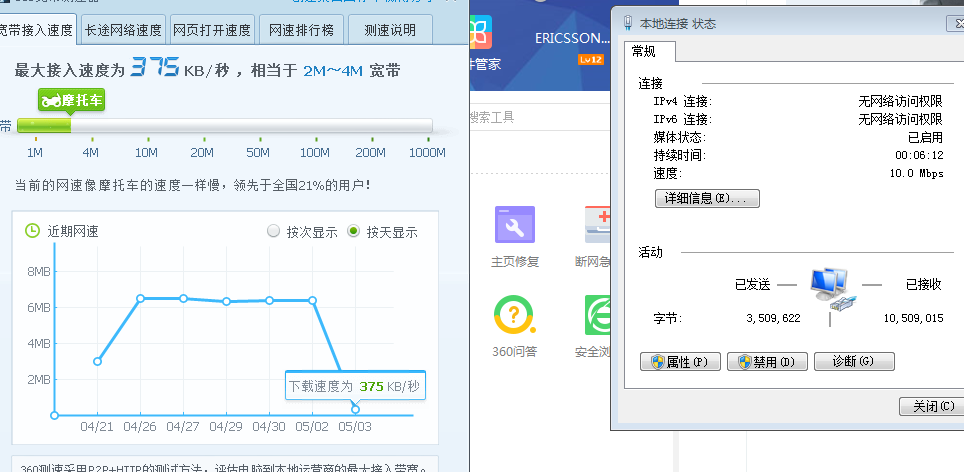Image resolution: width=964 pixels, height=472 pixels.
Task: Open the 网速排行榜 tab
Action: (x=301, y=30)
